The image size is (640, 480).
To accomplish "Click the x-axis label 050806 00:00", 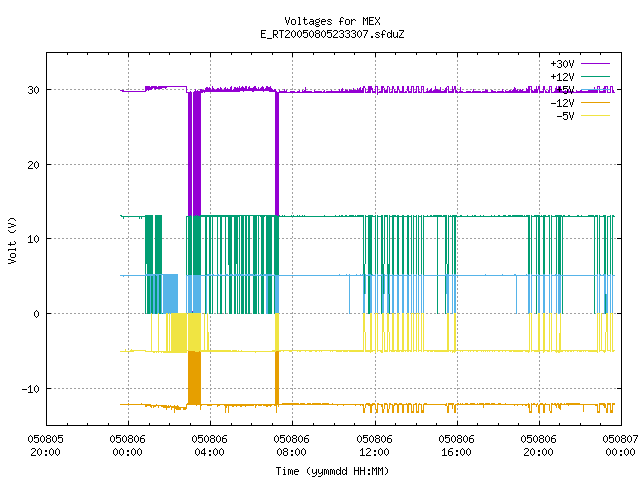I will coord(127,445).
